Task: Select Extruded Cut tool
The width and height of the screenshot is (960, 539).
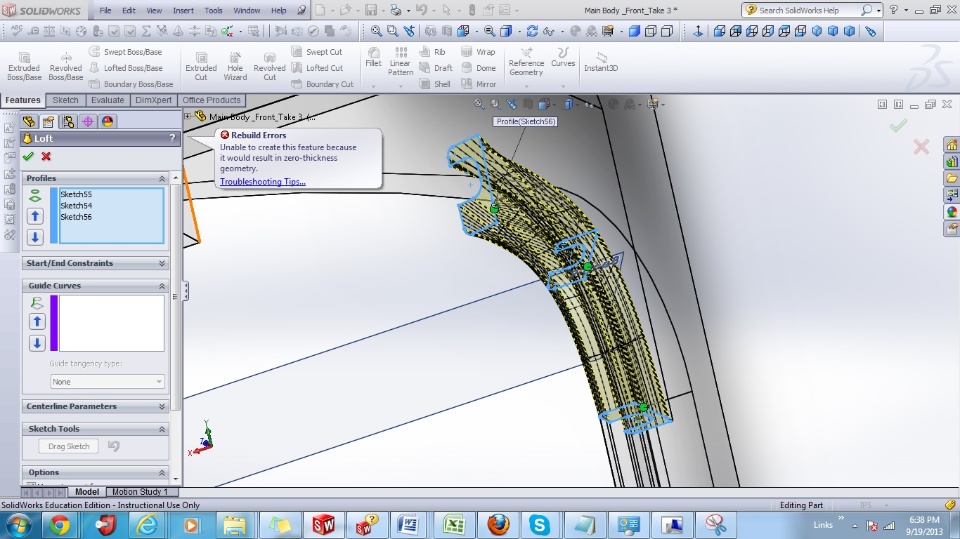Action: pos(201,66)
